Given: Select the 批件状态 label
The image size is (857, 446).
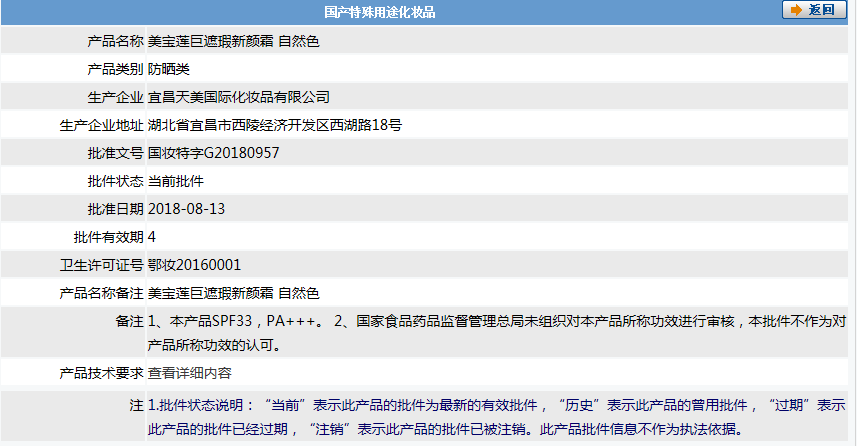Looking at the screenshot, I should 115,181.
